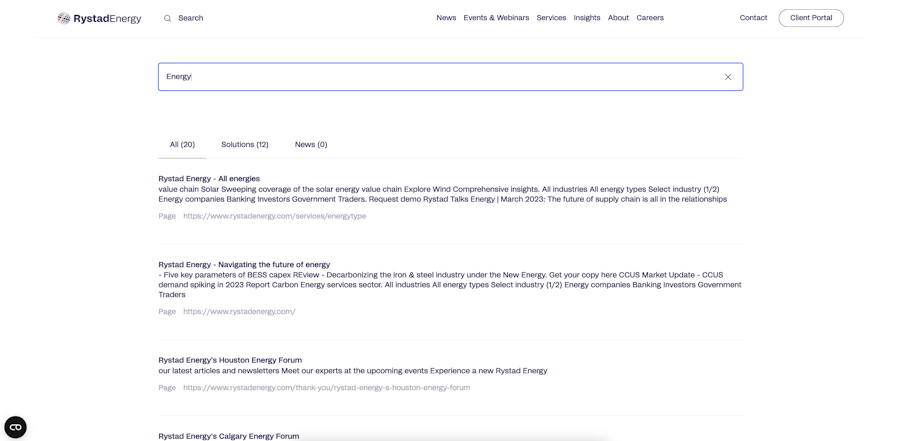This screenshot has height=441, width=900.
Task: Click the magnifier icon in header
Action: pos(168,18)
